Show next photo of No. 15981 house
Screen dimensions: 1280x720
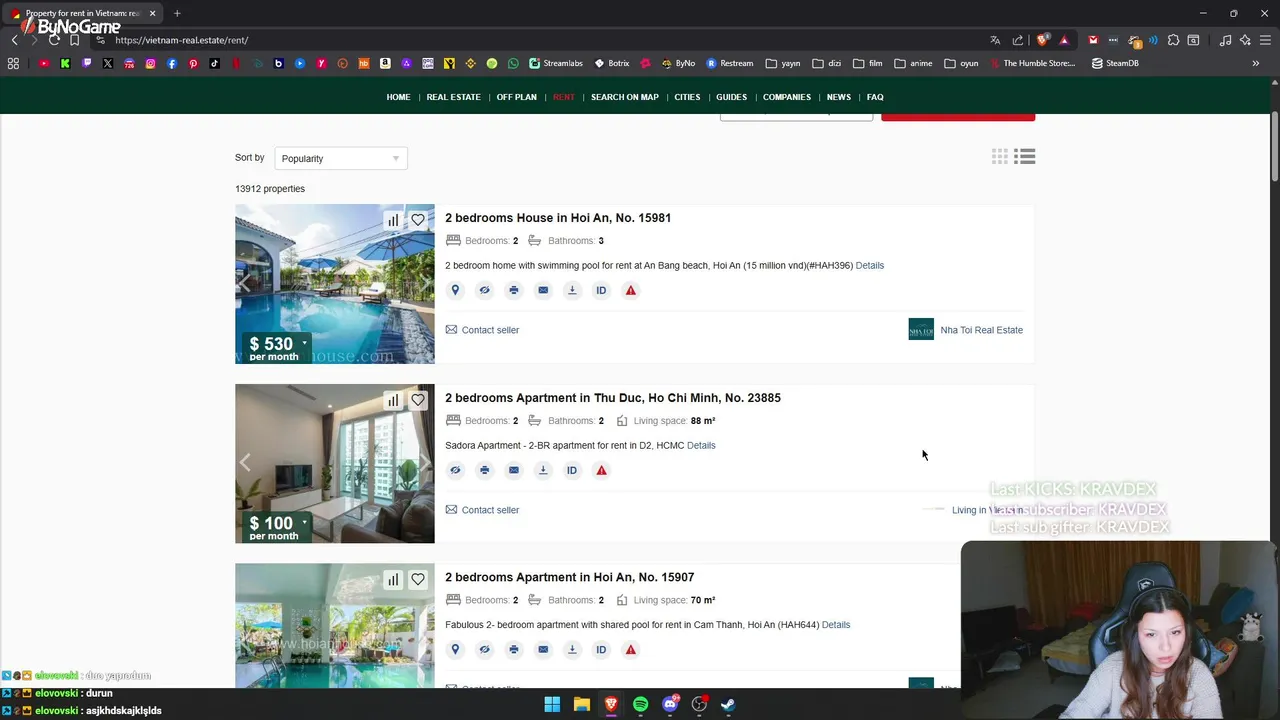tap(424, 284)
